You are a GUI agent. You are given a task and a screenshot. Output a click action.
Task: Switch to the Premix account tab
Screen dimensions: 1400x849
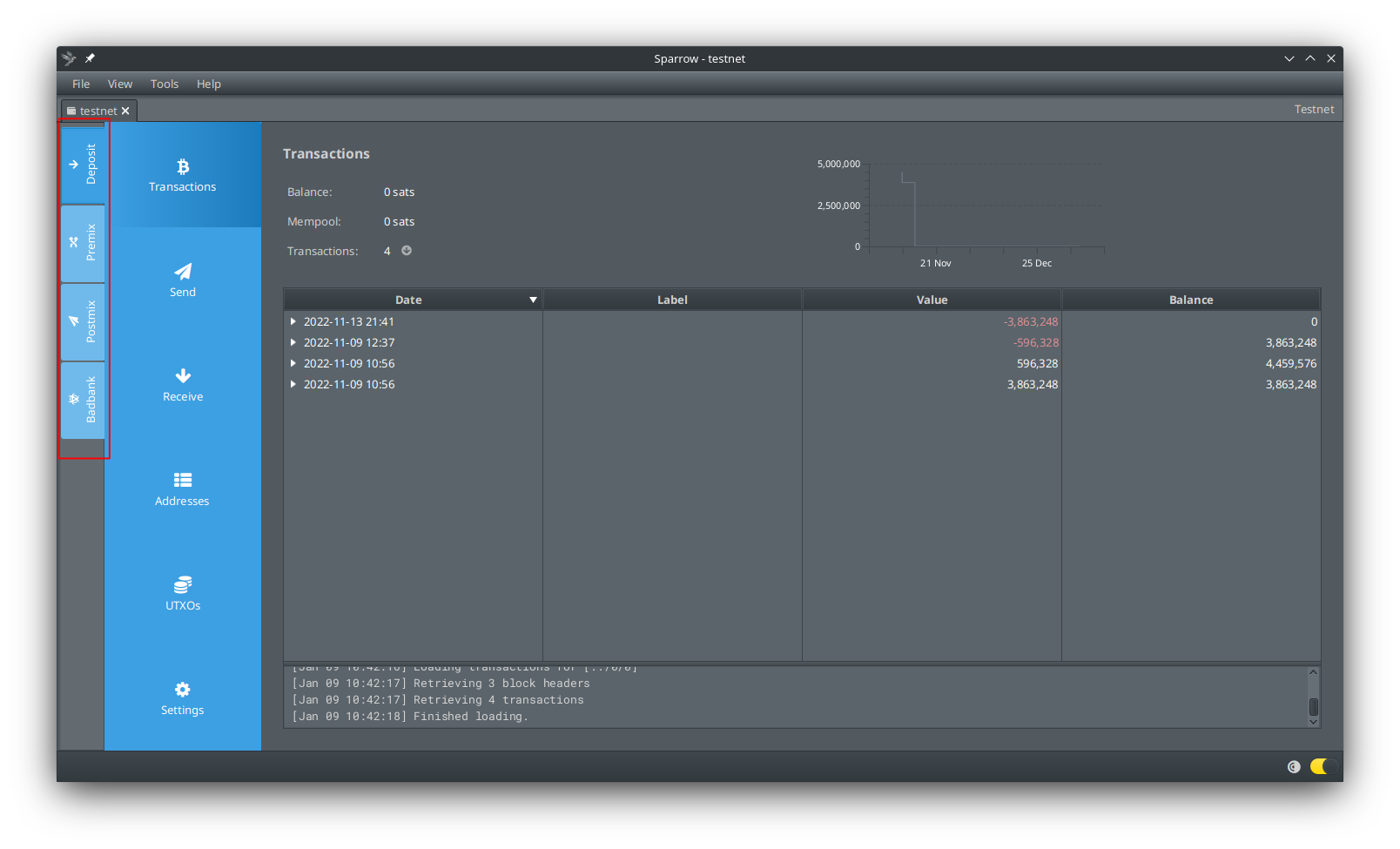pos(83,243)
